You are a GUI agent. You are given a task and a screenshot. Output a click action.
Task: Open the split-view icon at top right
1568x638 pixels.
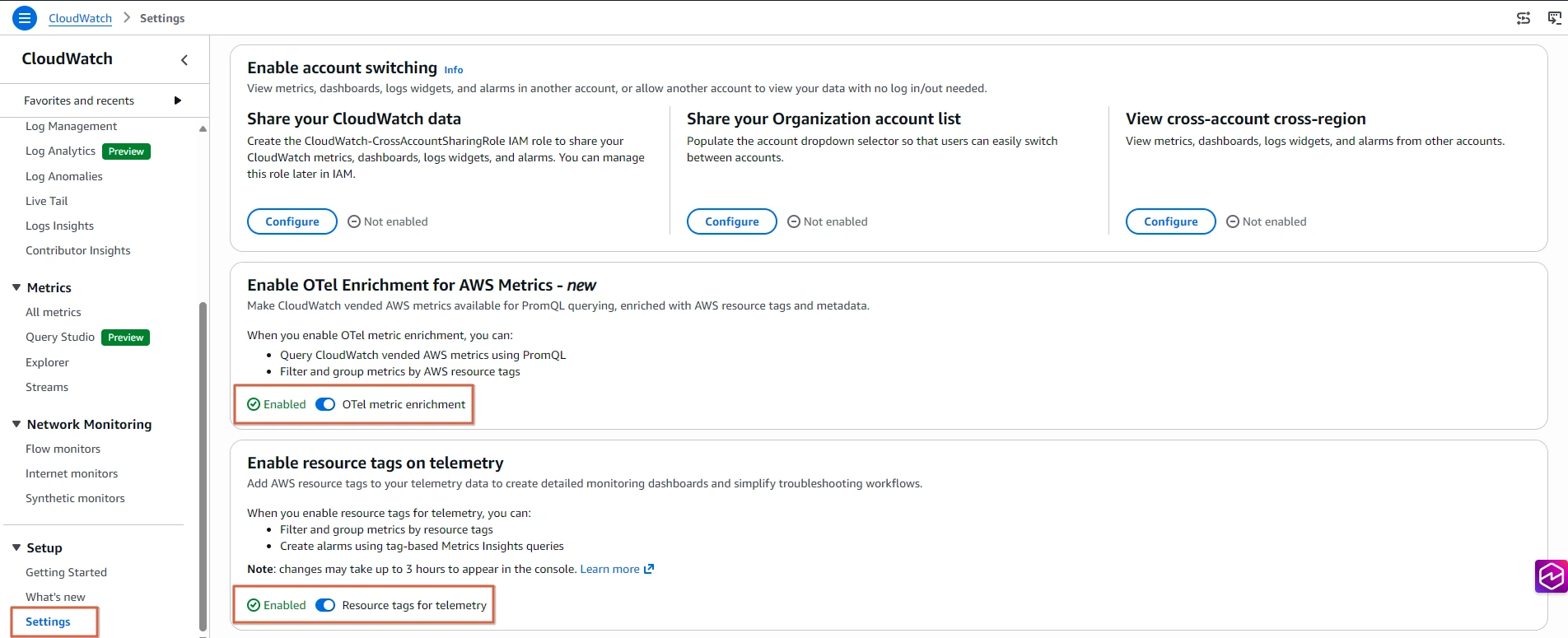[1524, 18]
